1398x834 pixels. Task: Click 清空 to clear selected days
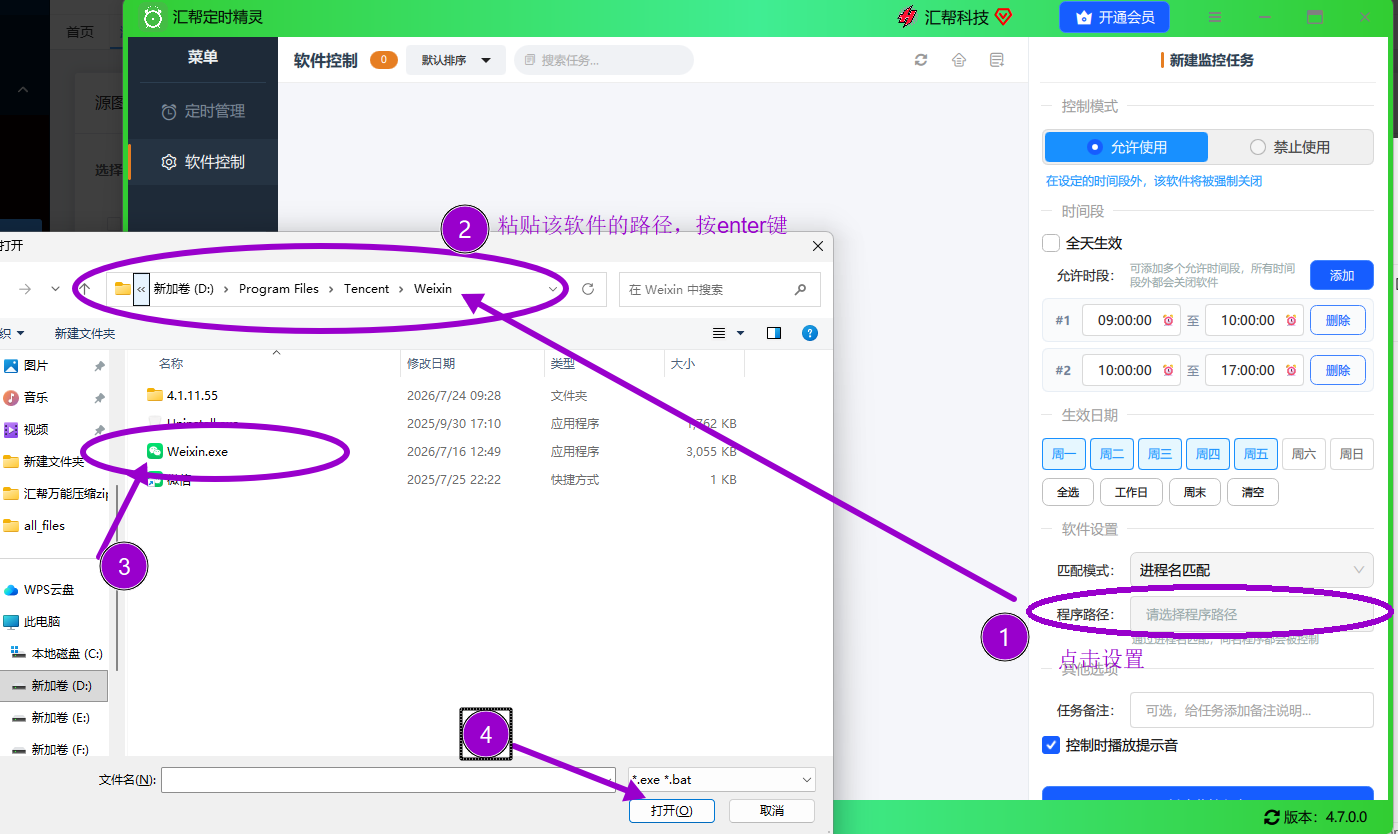pos(1253,492)
